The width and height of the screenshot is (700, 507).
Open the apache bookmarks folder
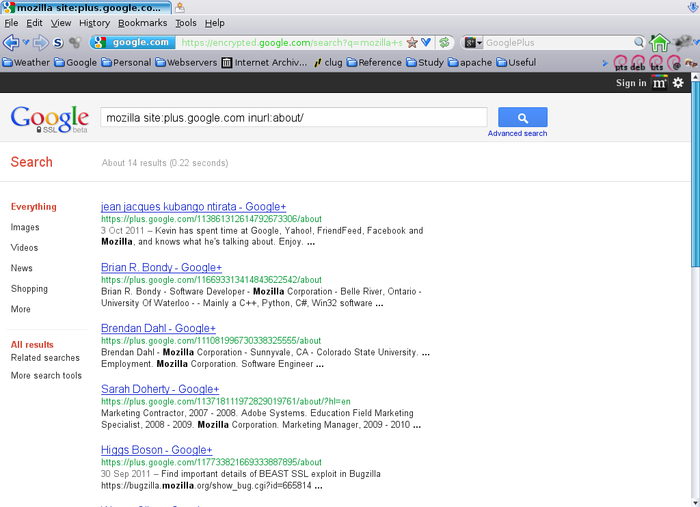pos(470,62)
